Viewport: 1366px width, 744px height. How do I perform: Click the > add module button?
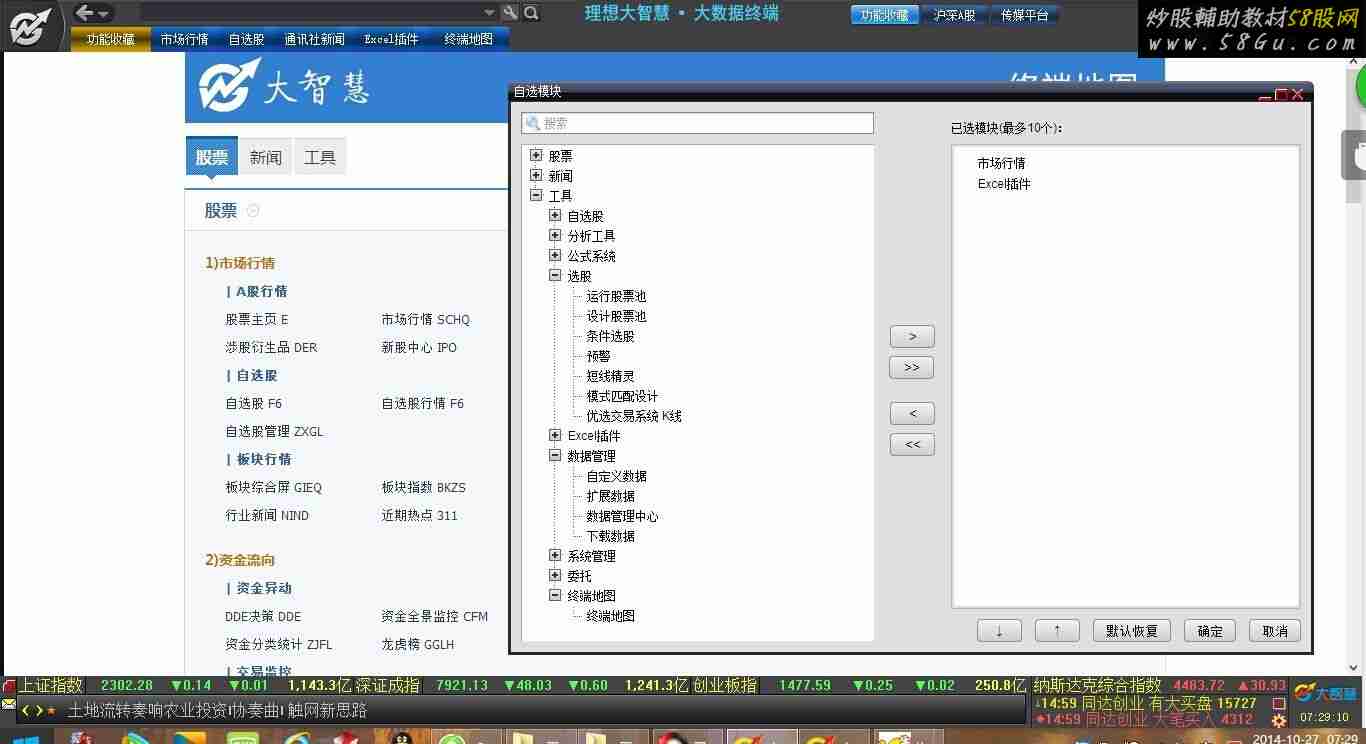click(912, 337)
